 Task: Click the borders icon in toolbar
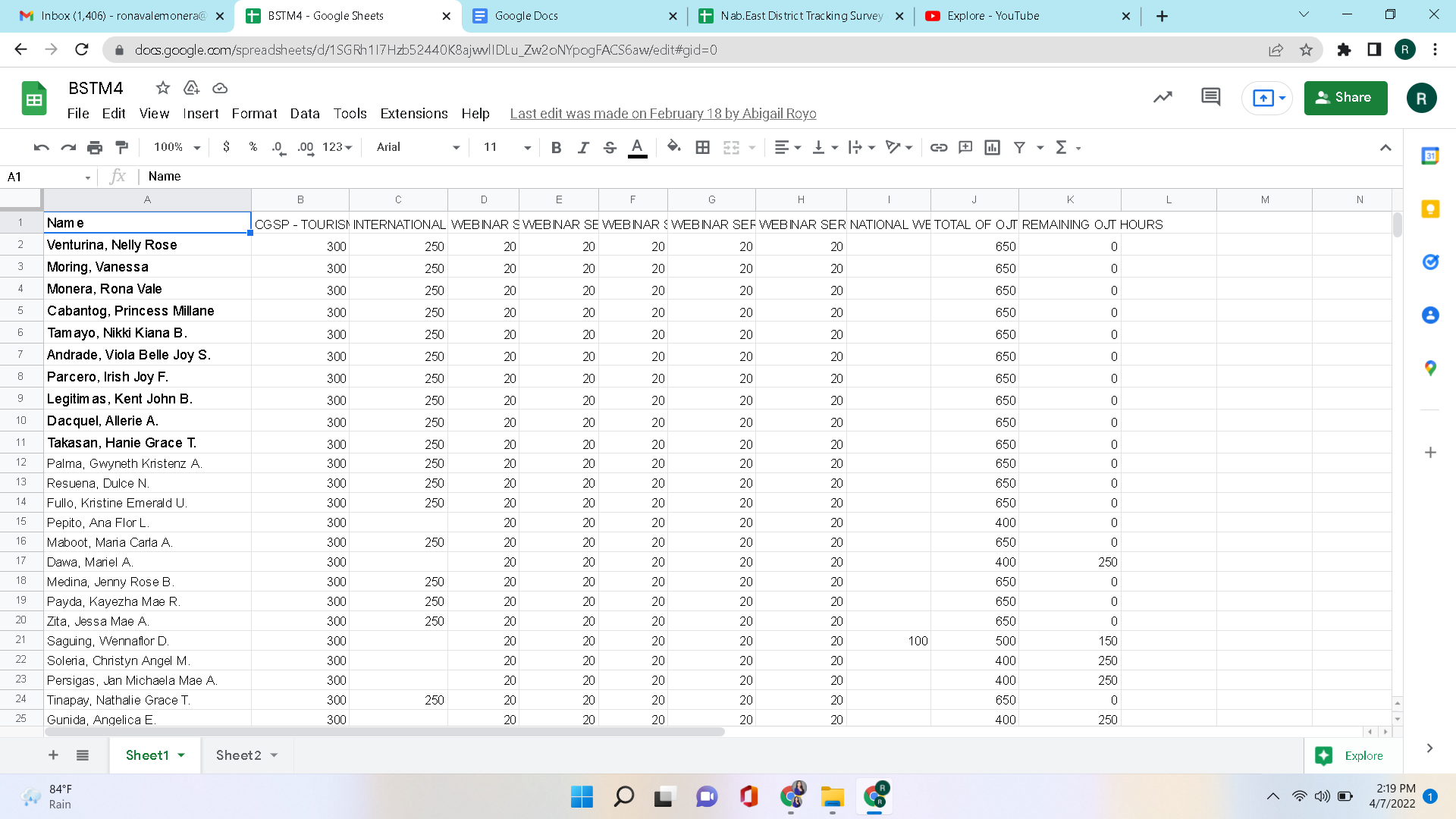pos(702,147)
